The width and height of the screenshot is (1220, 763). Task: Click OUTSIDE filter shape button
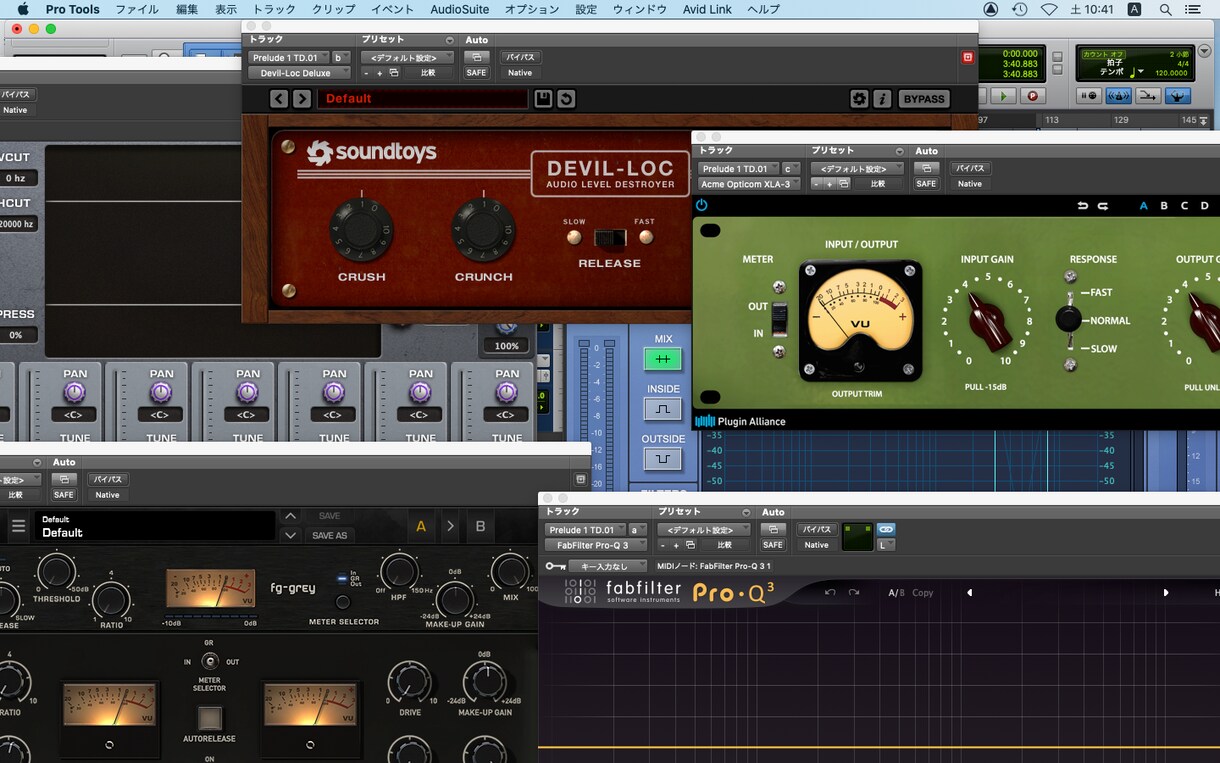pos(662,459)
